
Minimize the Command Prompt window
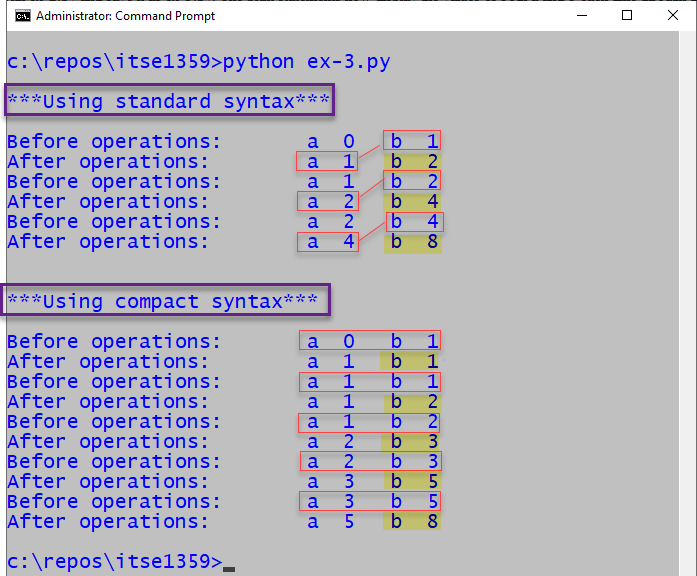pos(582,16)
